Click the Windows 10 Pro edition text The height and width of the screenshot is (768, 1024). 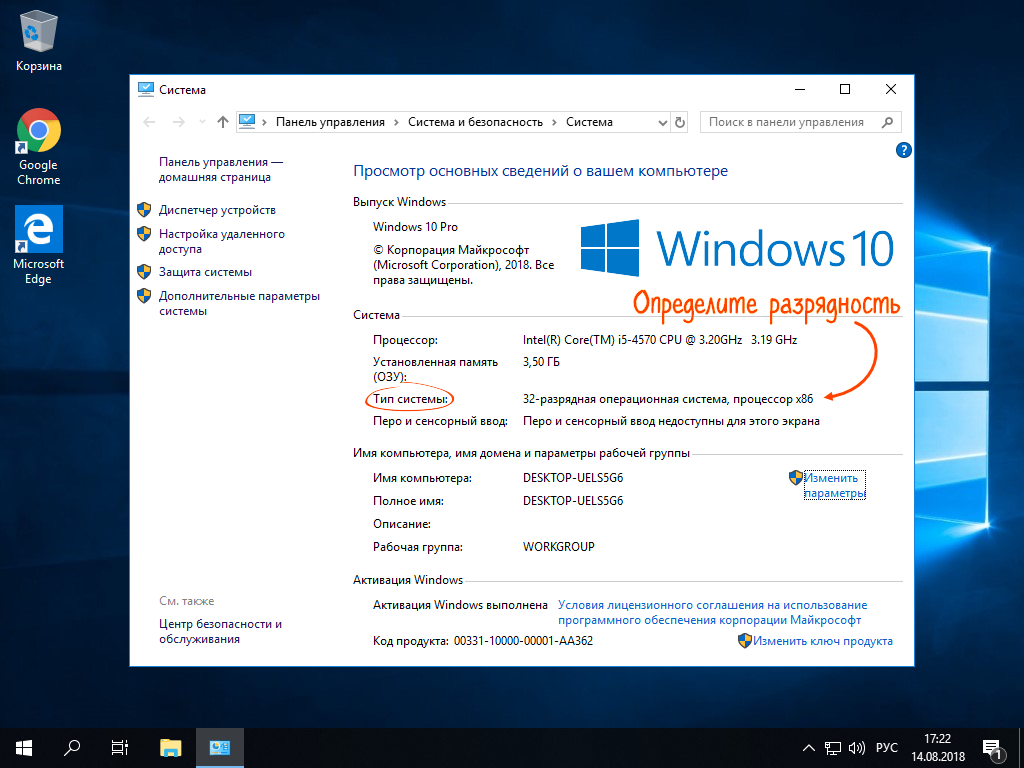[x=415, y=227]
